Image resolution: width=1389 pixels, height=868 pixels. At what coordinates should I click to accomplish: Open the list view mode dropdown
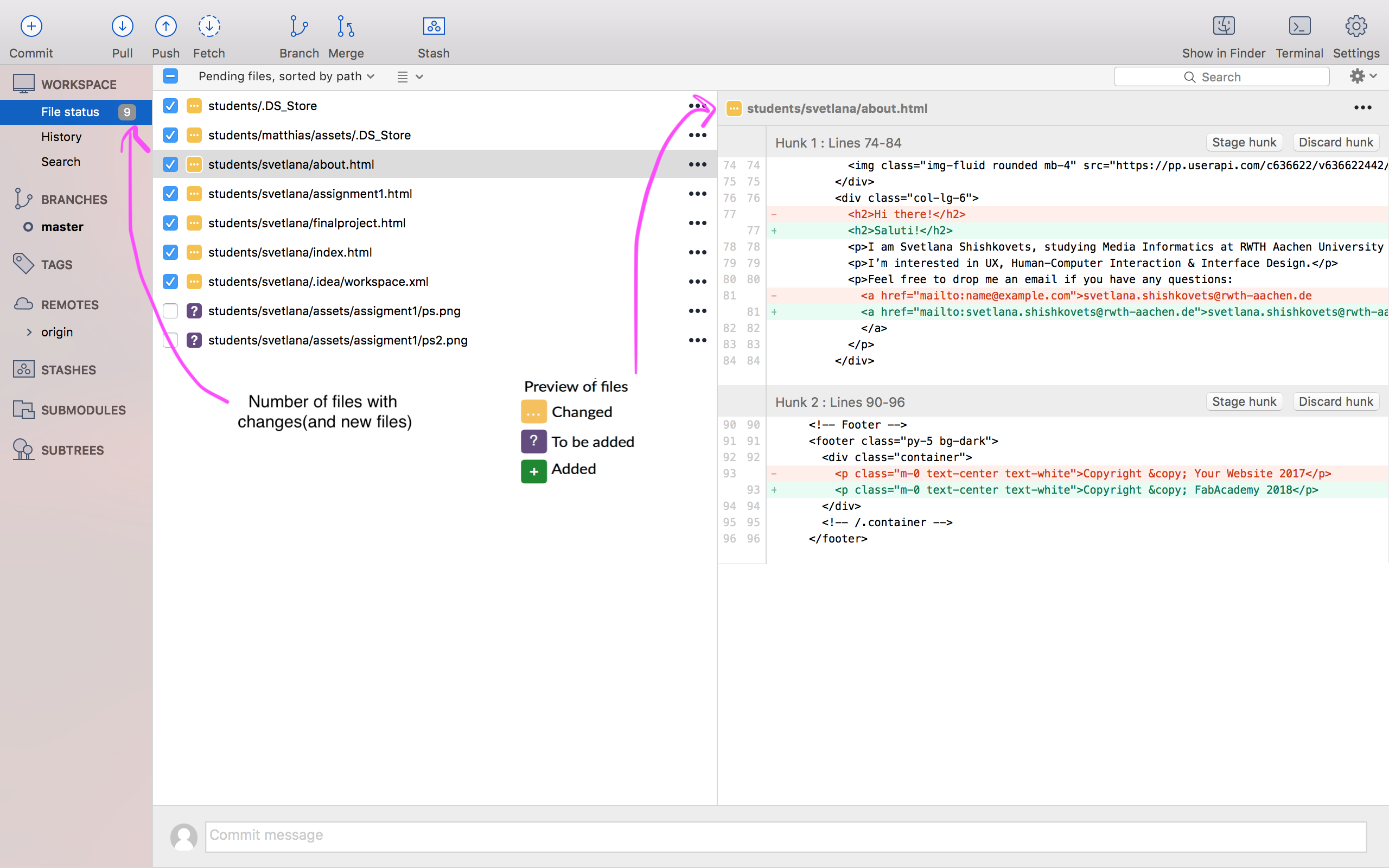pyautogui.click(x=410, y=76)
